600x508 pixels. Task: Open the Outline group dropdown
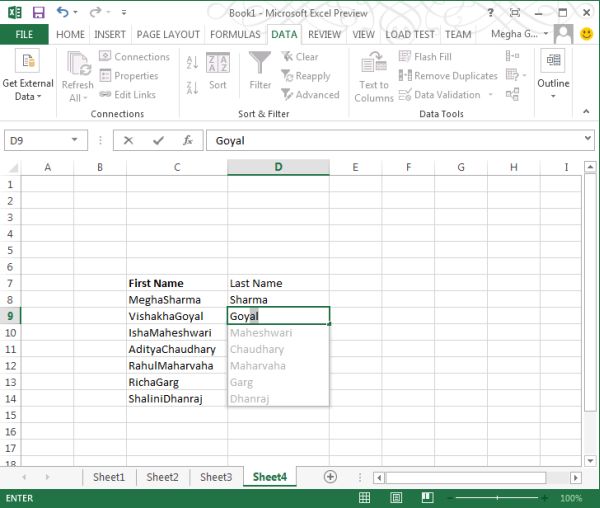coord(553,75)
